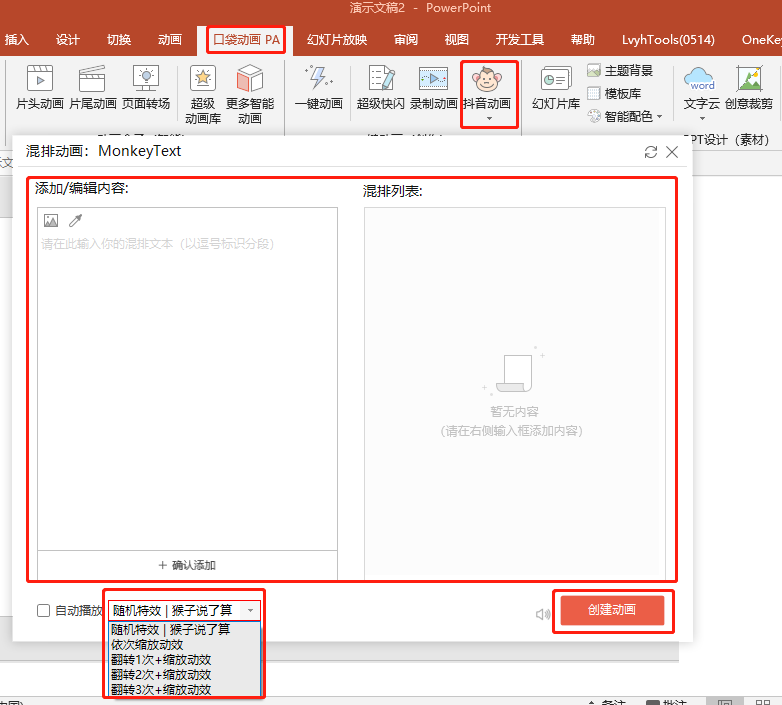Expand the 文字云 dropdown arrow
This screenshot has width=782, height=705.
tap(702, 119)
